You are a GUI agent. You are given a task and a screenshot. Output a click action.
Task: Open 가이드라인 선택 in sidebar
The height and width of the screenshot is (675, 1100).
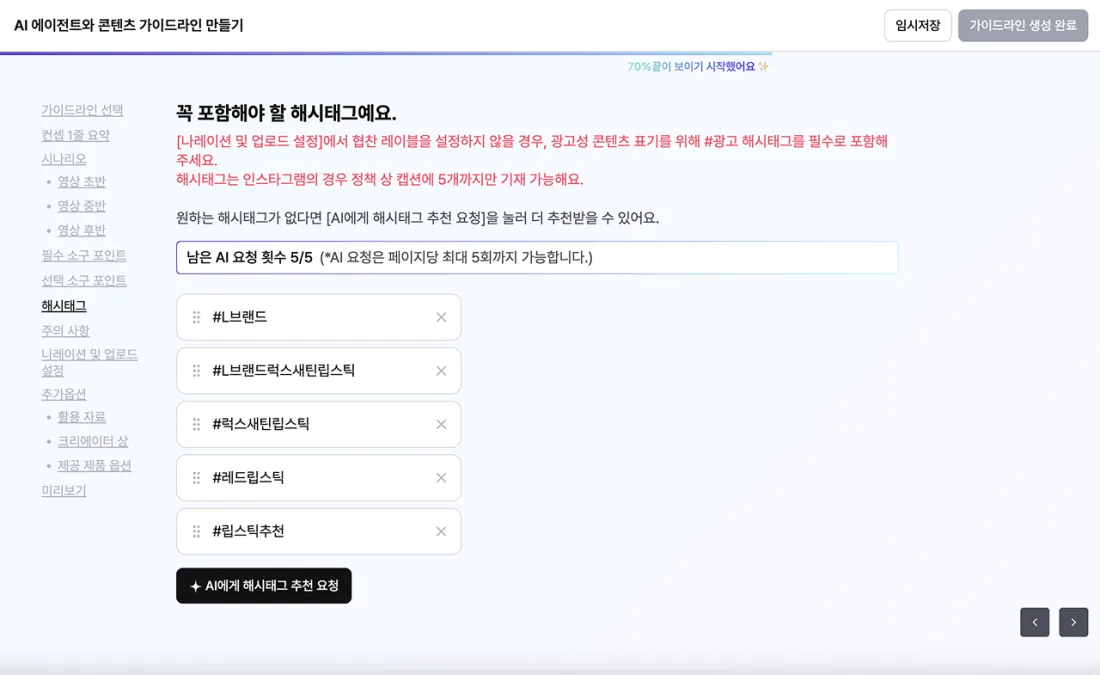pyautogui.click(x=82, y=110)
